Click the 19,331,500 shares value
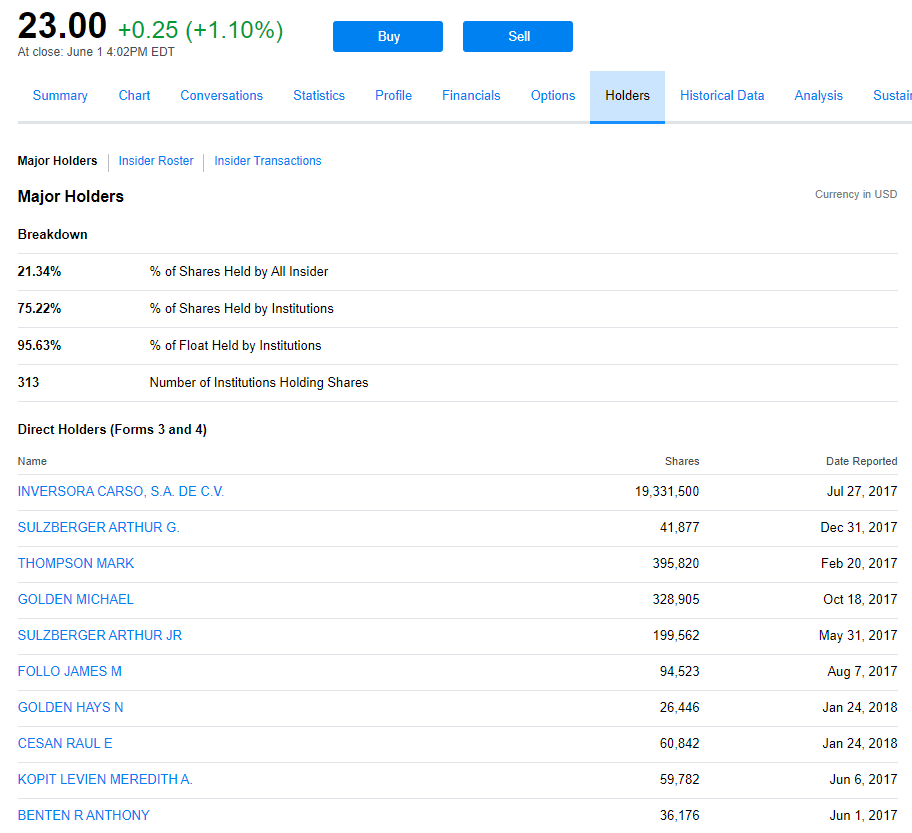The height and width of the screenshot is (833, 912). [x=667, y=492]
